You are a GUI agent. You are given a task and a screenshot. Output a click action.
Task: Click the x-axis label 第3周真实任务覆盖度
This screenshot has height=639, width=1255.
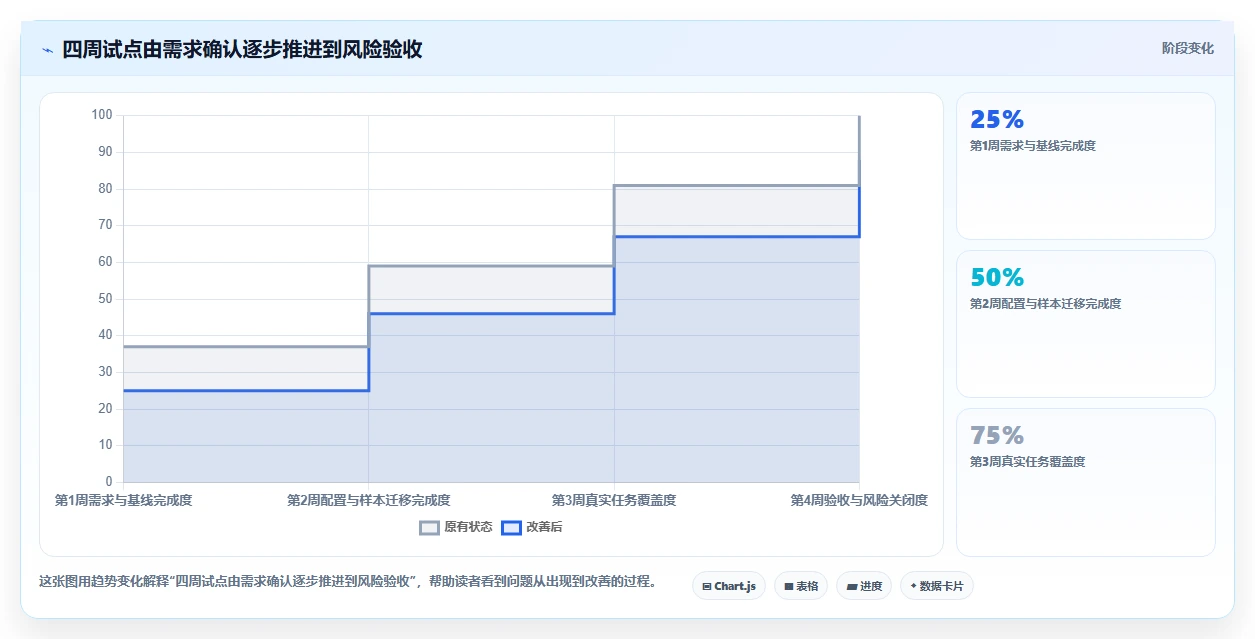click(x=614, y=500)
